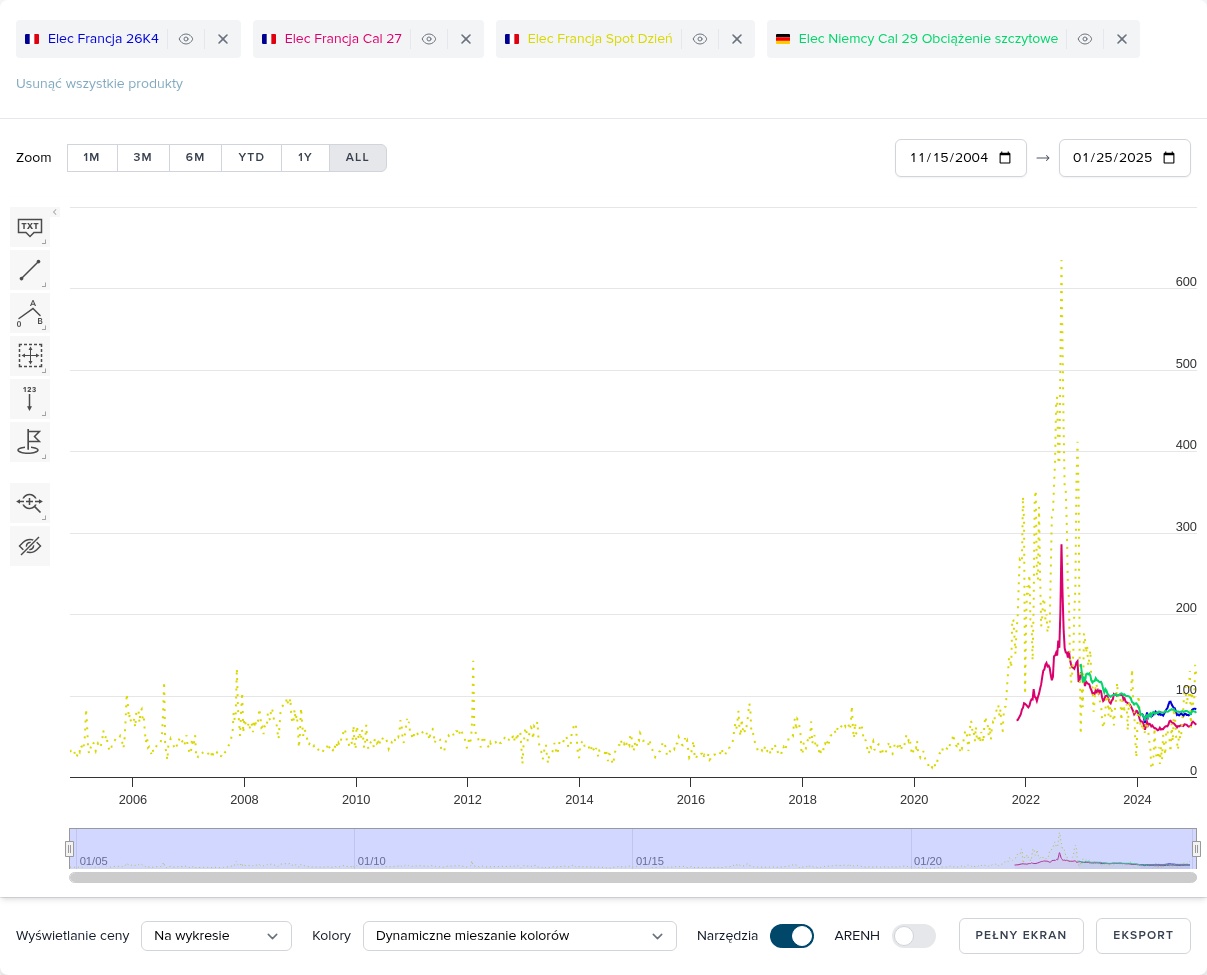Remove Elec Francja Cal 27 product

tap(466, 39)
